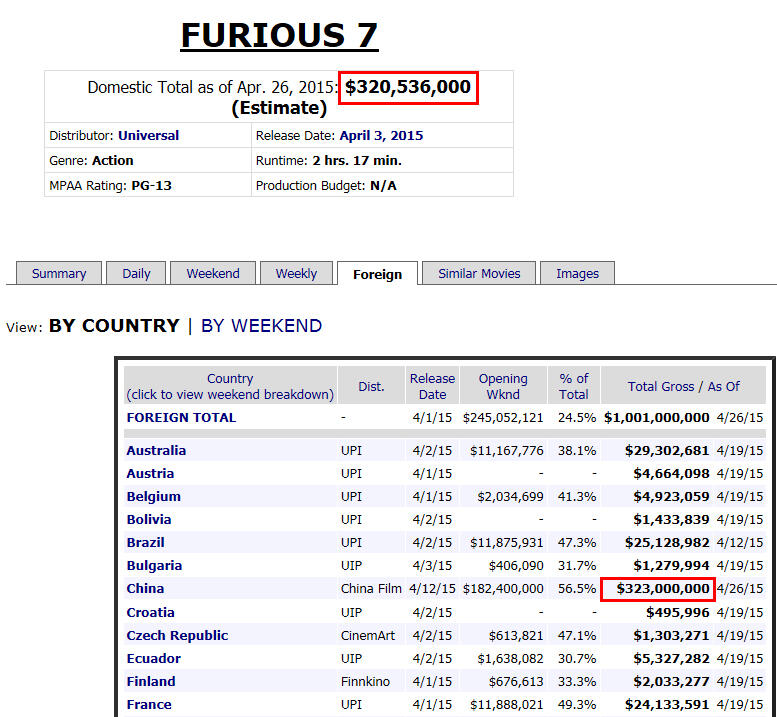Click Belgium's 41.3% of total
777x717 pixels.
[577, 496]
